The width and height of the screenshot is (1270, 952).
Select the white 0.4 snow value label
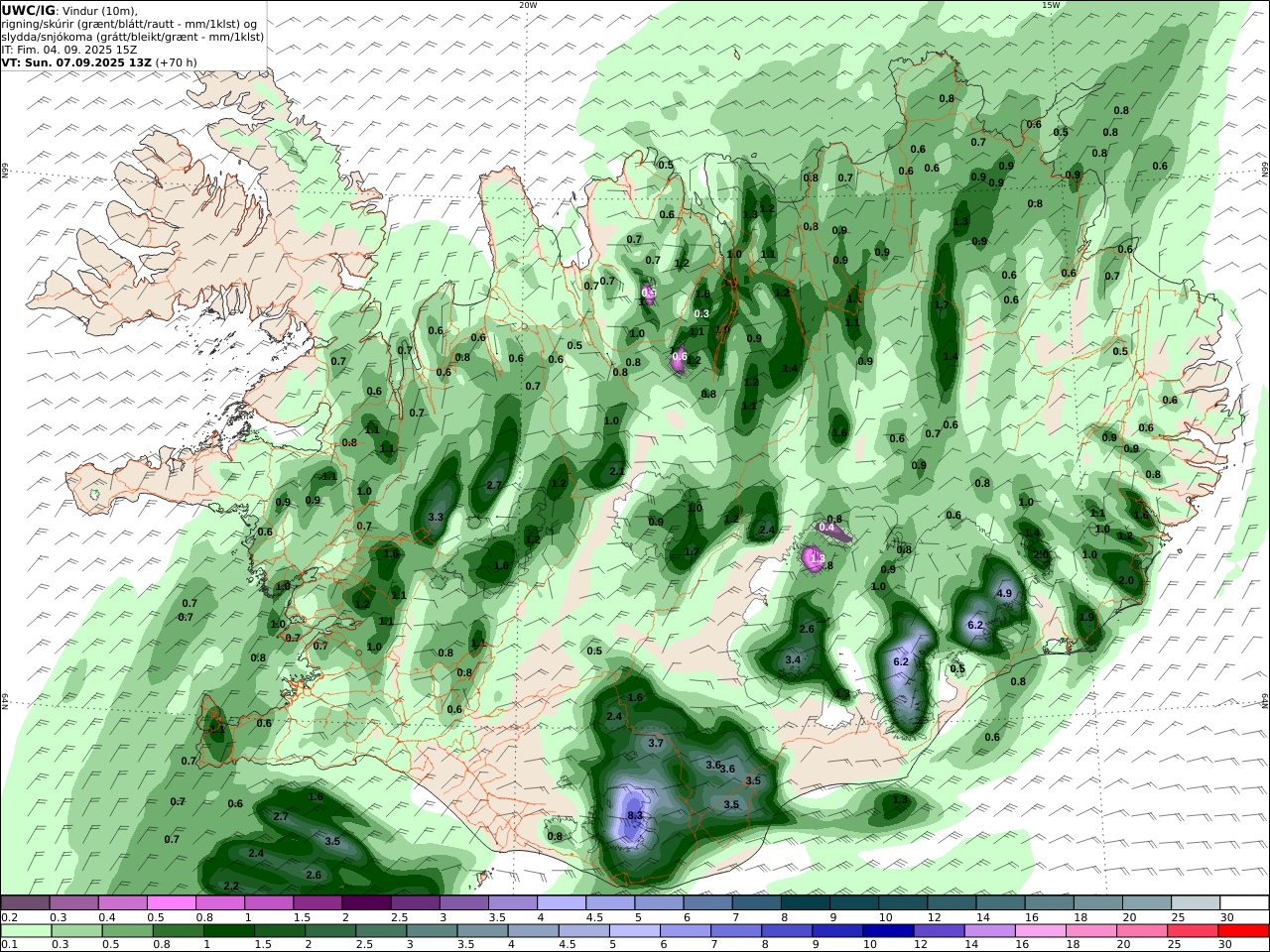(826, 528)
